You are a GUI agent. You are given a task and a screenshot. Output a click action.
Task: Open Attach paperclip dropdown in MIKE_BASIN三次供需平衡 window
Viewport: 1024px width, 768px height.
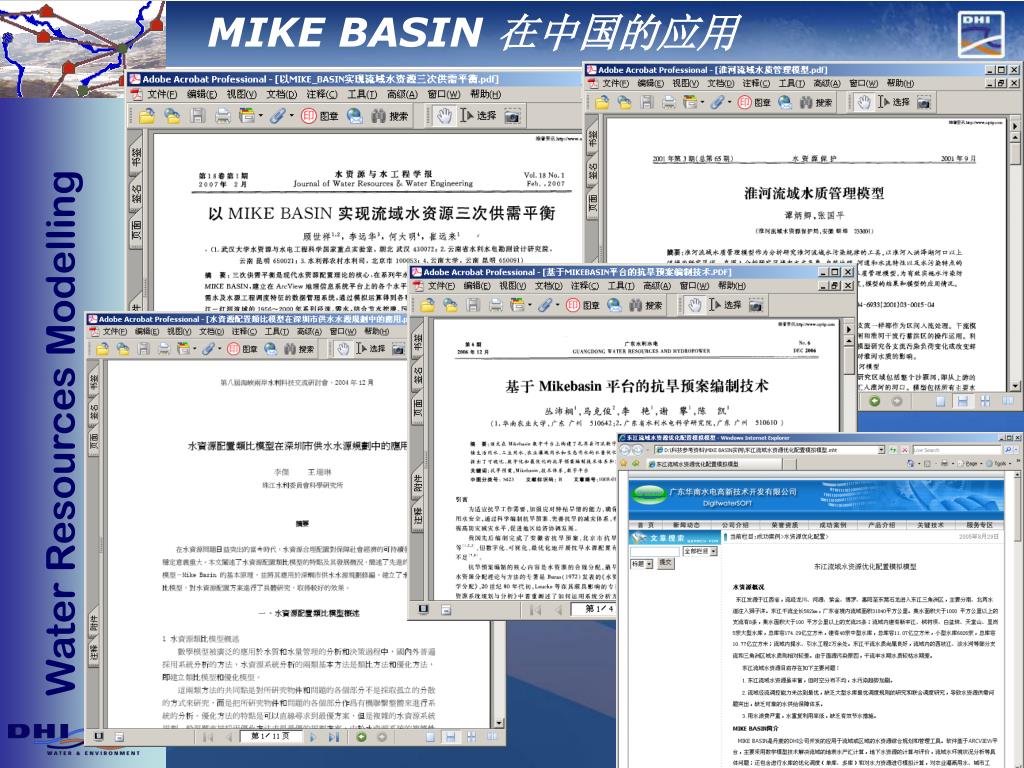(291, 116)
